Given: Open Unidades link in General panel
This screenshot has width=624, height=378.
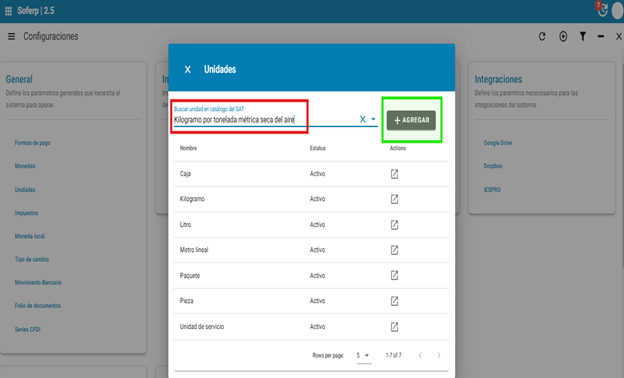Looking at the screenshot, I should [x=25, y=190].
